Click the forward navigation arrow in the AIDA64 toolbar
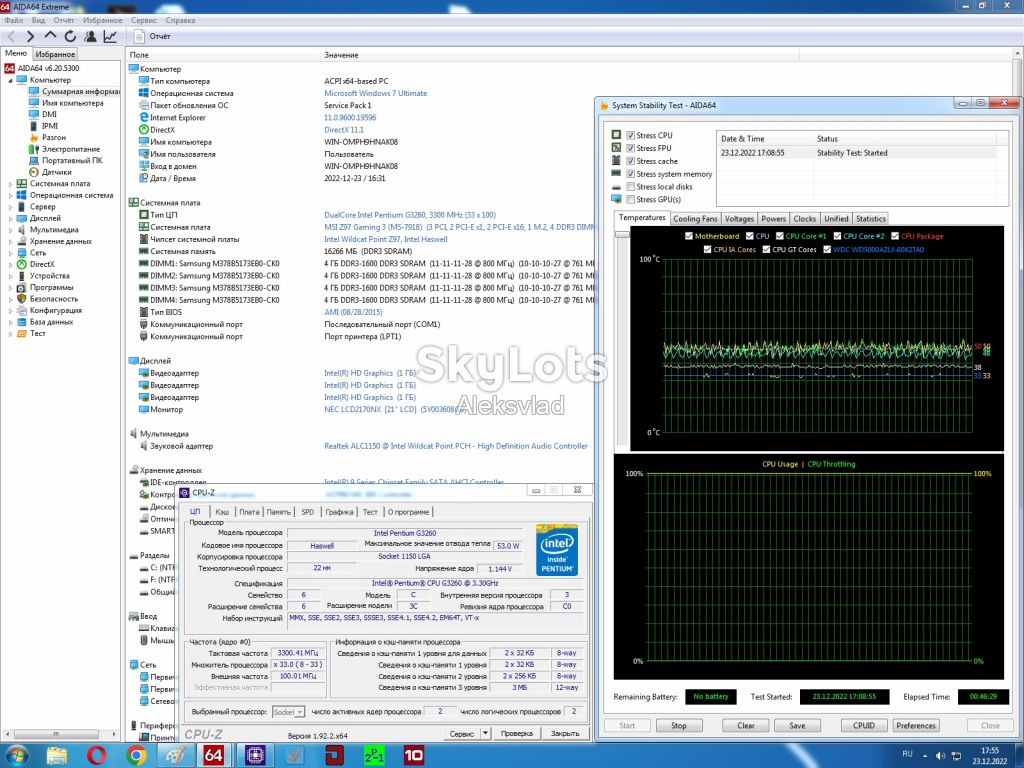This screenshot has width=1024, height=768. 30,37
